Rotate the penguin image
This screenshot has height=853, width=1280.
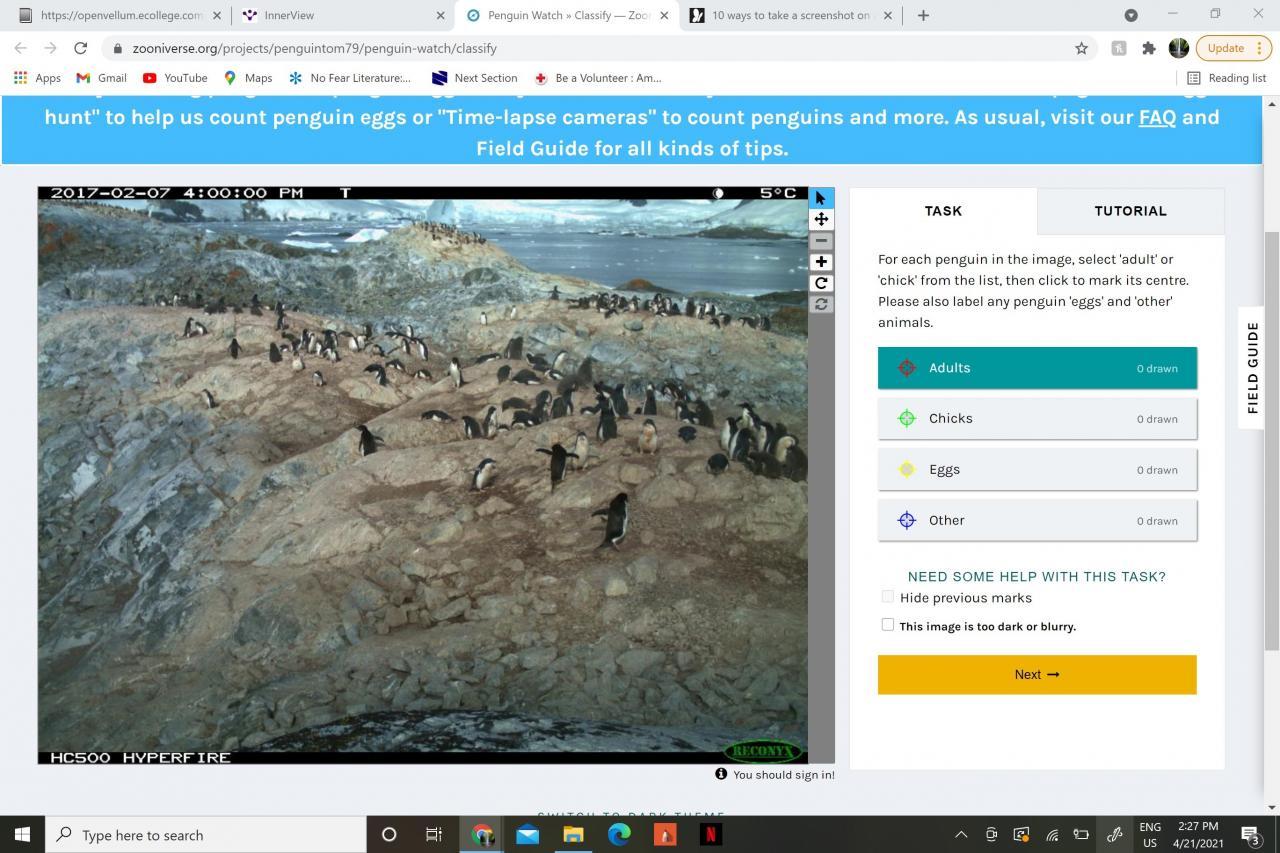[x=821, y=283]
